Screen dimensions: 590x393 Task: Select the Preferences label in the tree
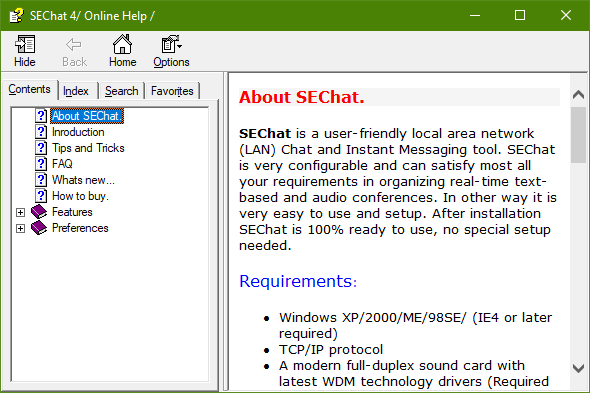pyautogui.click(x=80, y=228)
